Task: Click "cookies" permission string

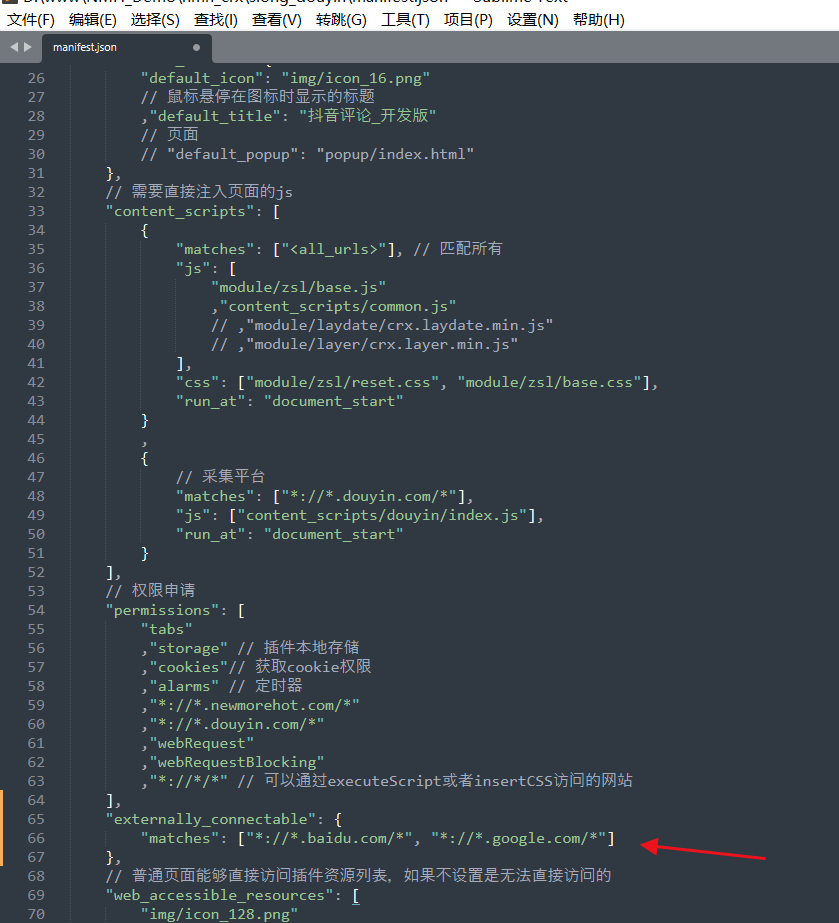Action: point(188,668)
